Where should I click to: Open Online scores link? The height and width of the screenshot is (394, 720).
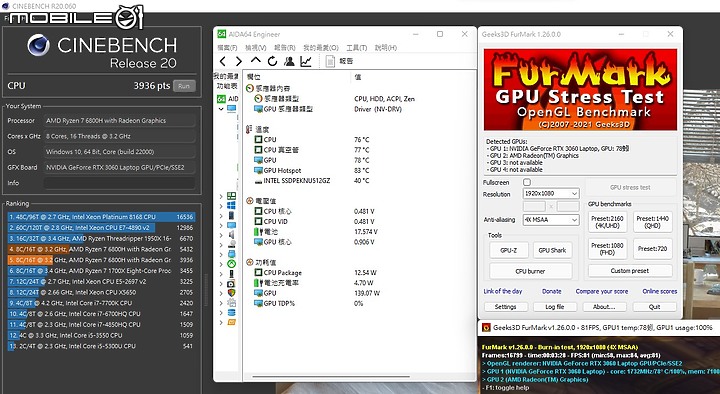pyautogui.click(x=659, y=291)
